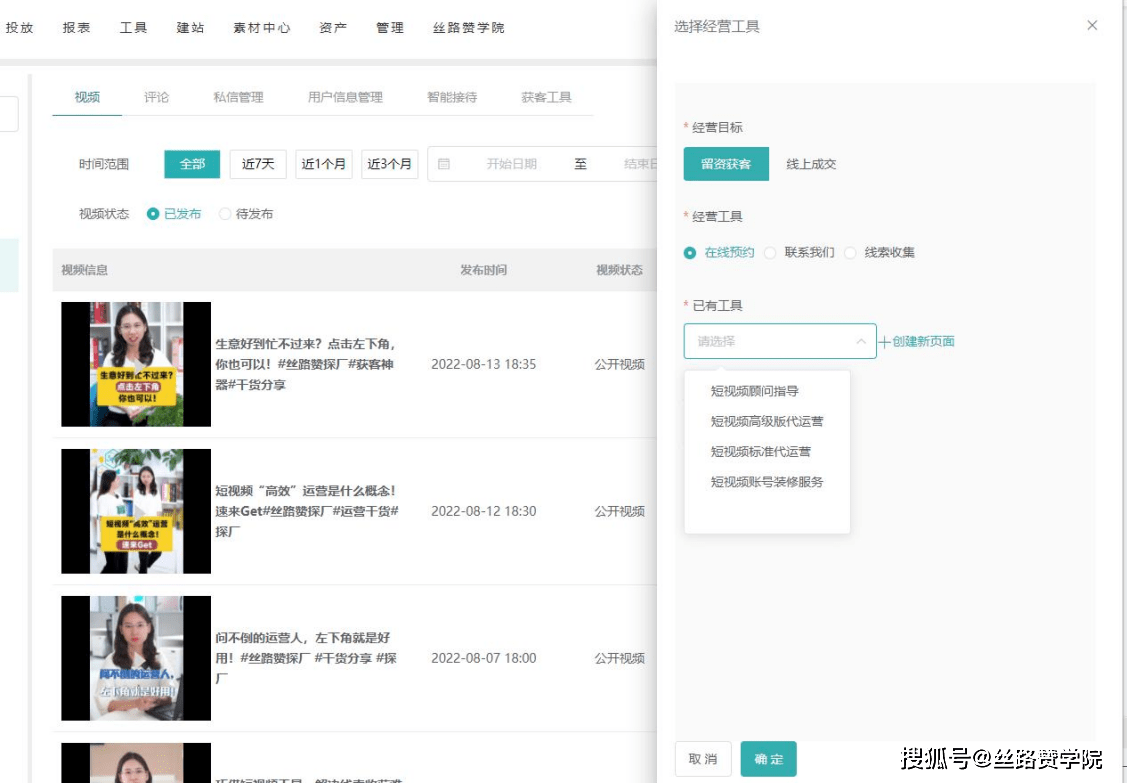Select the 待发布 radio button
The image size is (1127, 783).
pyautogui.click(x=225, y=214)
